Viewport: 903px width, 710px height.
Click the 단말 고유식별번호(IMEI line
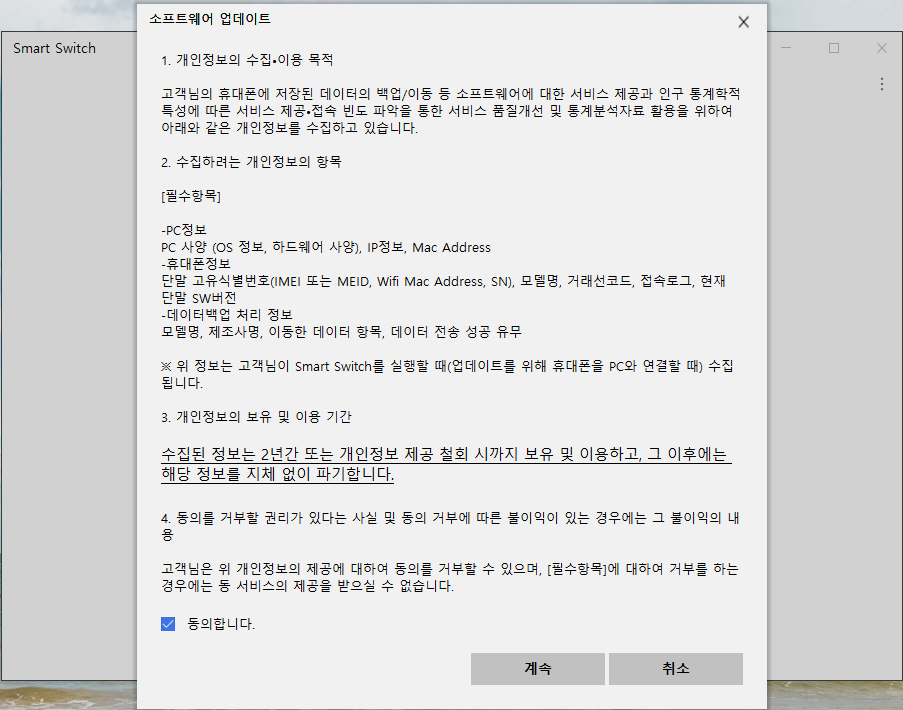click(x=443, y=289)
